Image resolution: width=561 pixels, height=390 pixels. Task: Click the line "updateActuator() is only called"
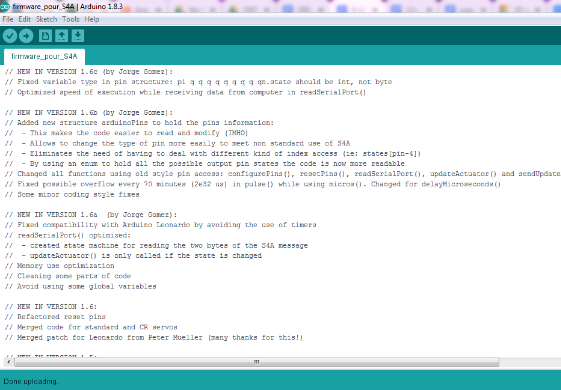click(133, 255)
